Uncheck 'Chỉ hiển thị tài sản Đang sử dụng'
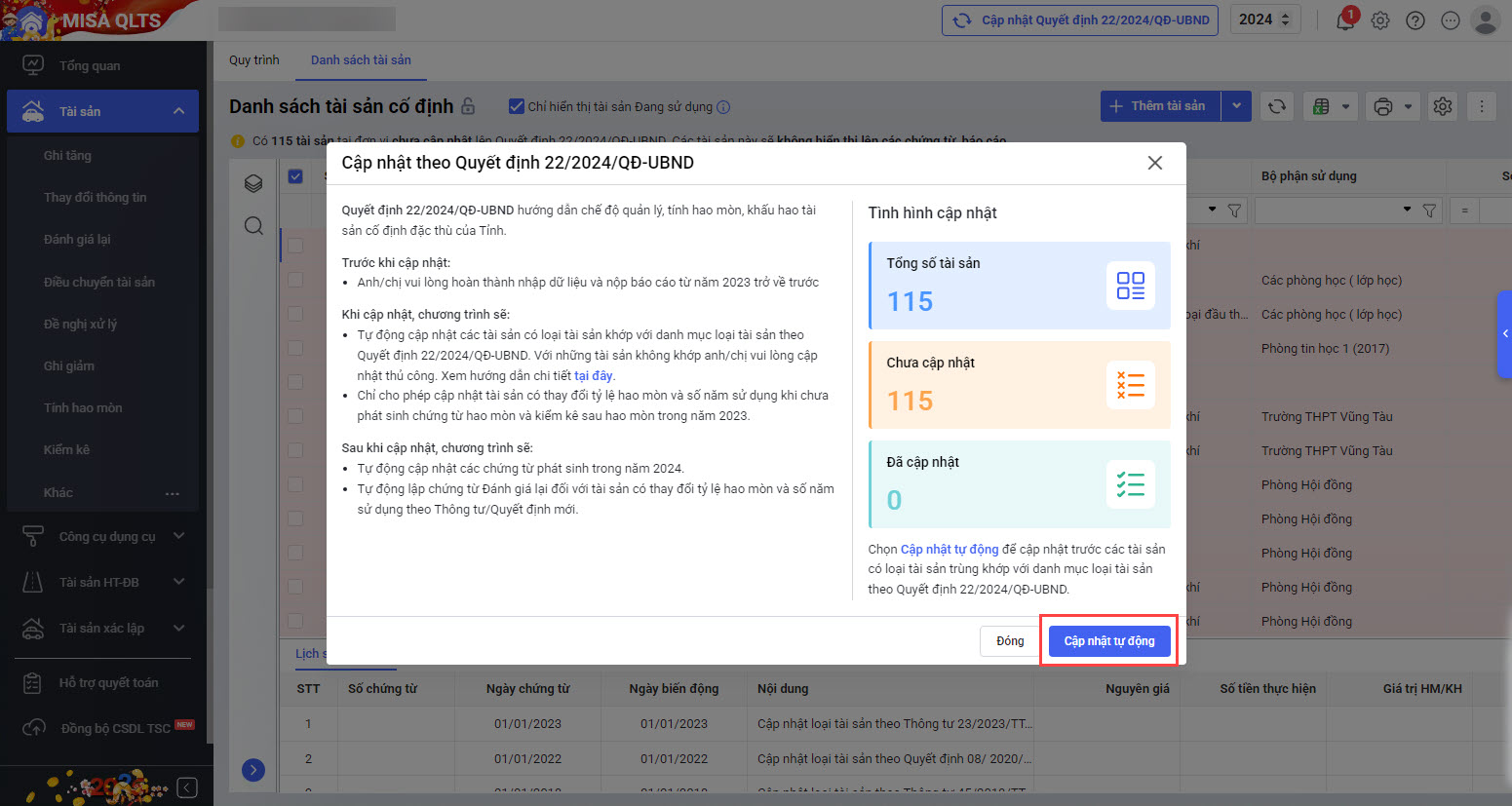Screen dimensions: 1512x806 click(x=517, y=106)
